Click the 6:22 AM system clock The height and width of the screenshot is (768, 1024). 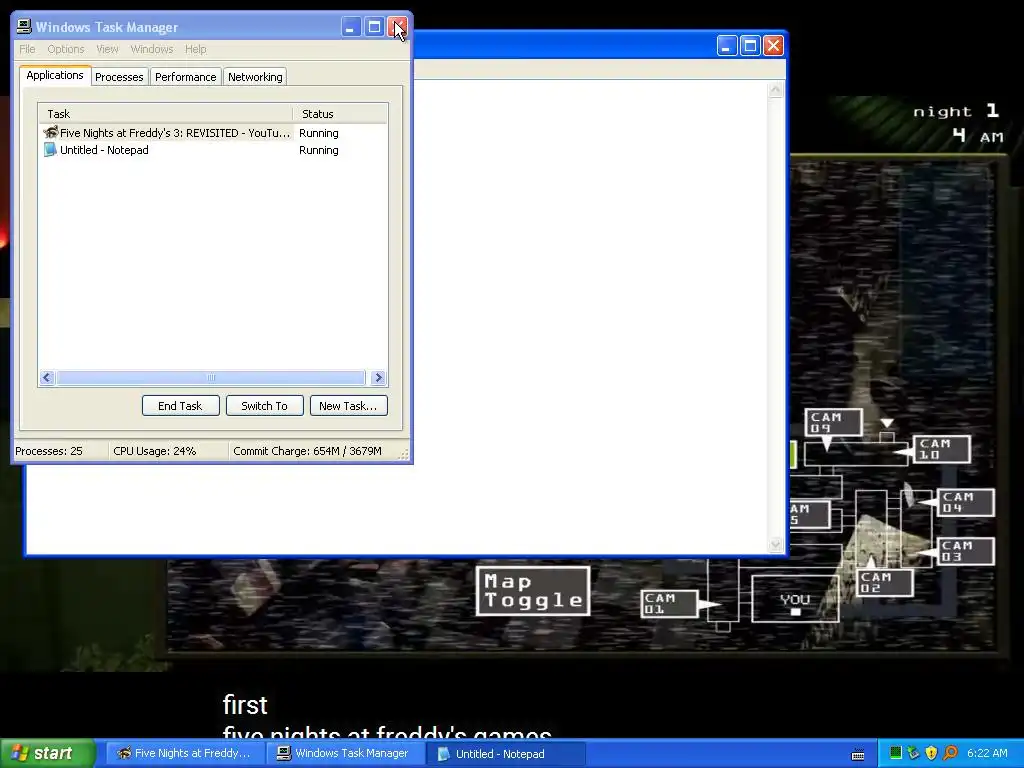987,753
